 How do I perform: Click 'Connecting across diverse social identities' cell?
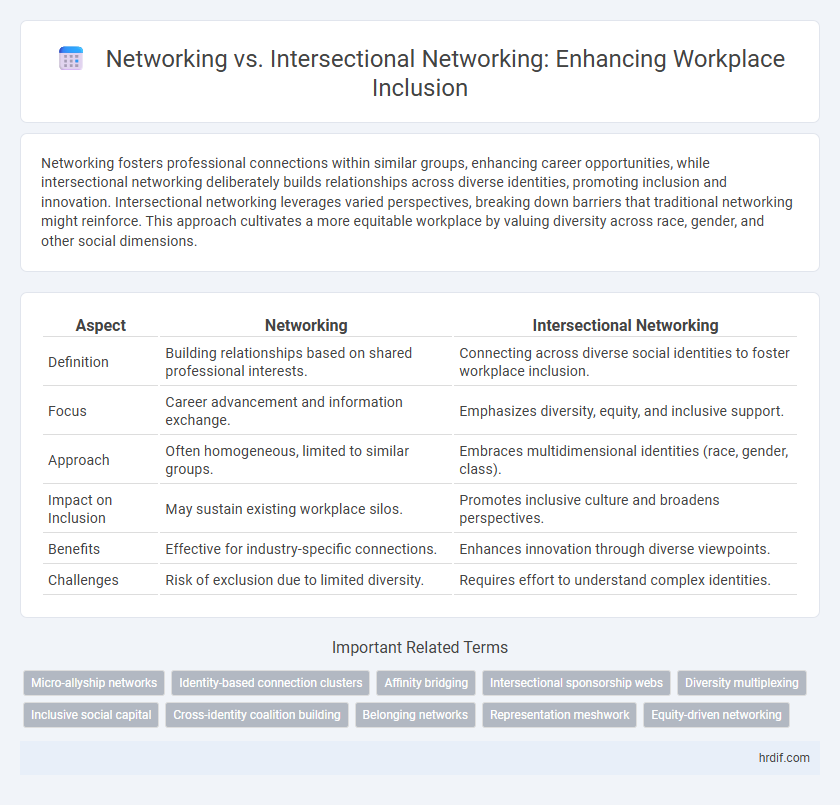tap(625, 362)
